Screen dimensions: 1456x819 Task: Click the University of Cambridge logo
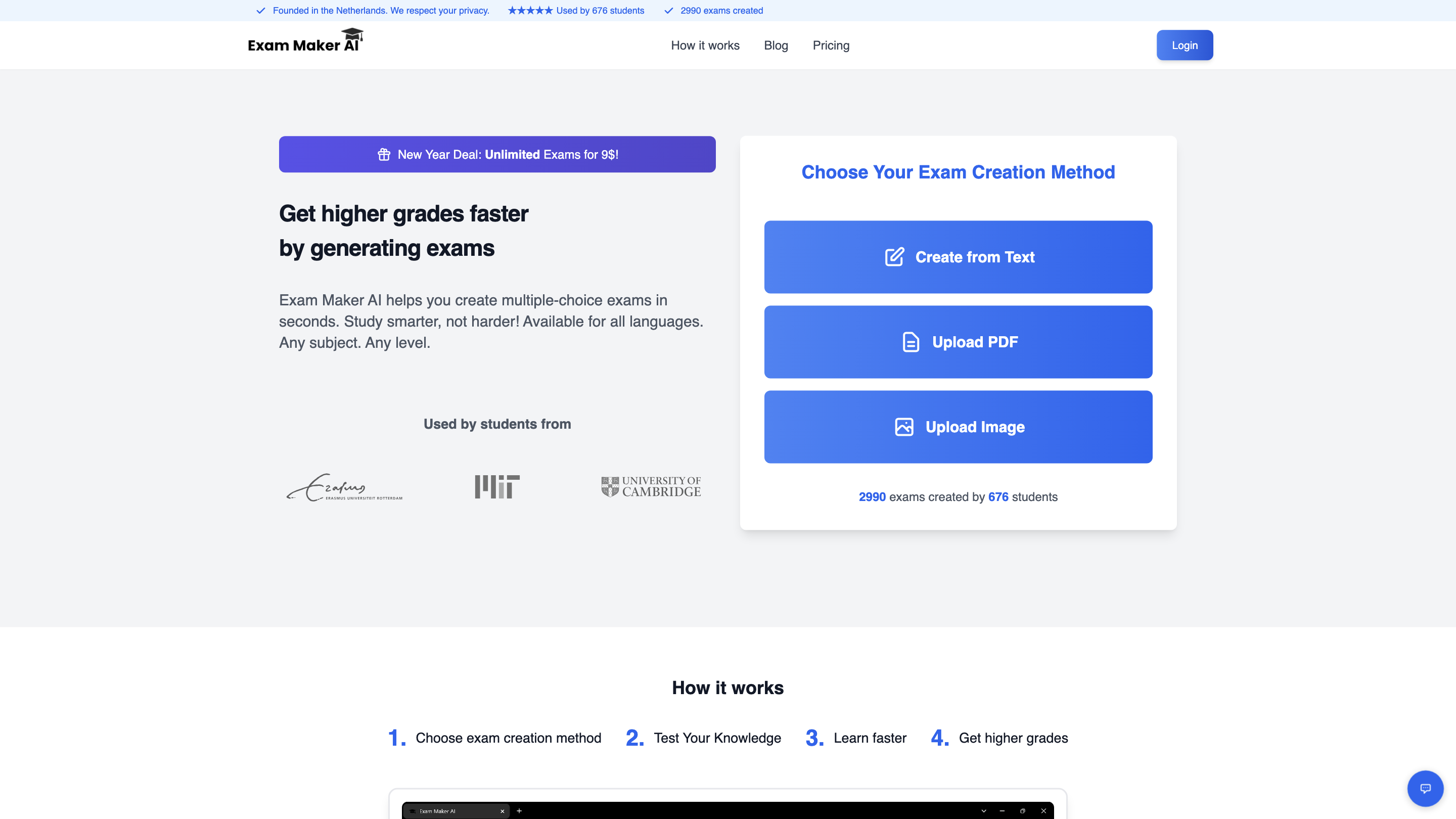tap(651, 487)
